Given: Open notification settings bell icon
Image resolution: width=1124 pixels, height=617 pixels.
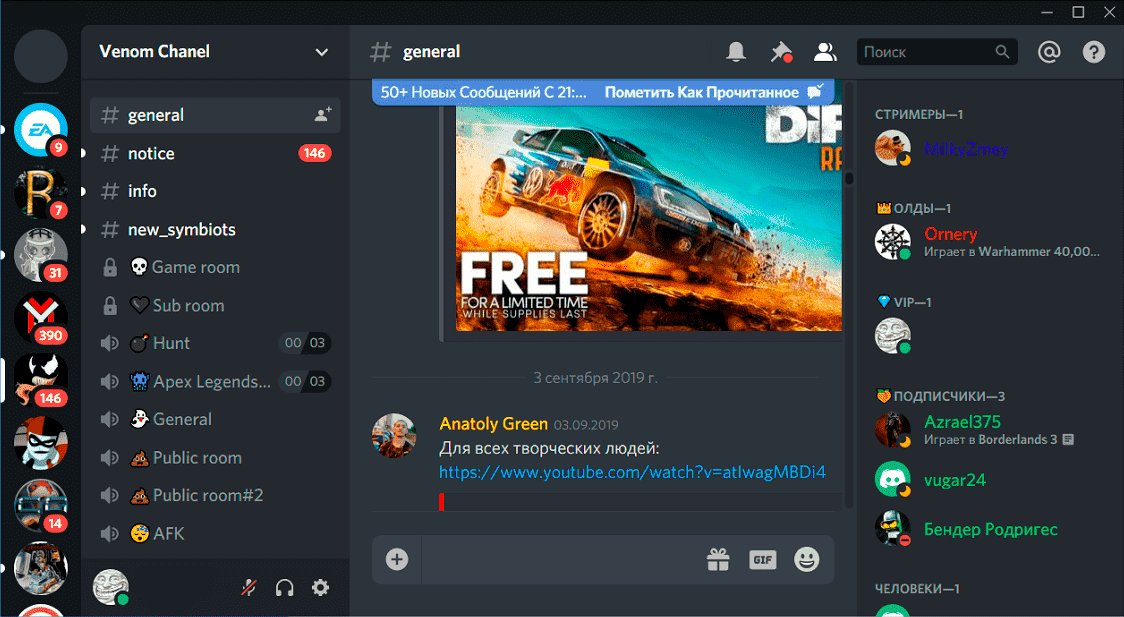Looking at the screenshot, I should (736, 52).
